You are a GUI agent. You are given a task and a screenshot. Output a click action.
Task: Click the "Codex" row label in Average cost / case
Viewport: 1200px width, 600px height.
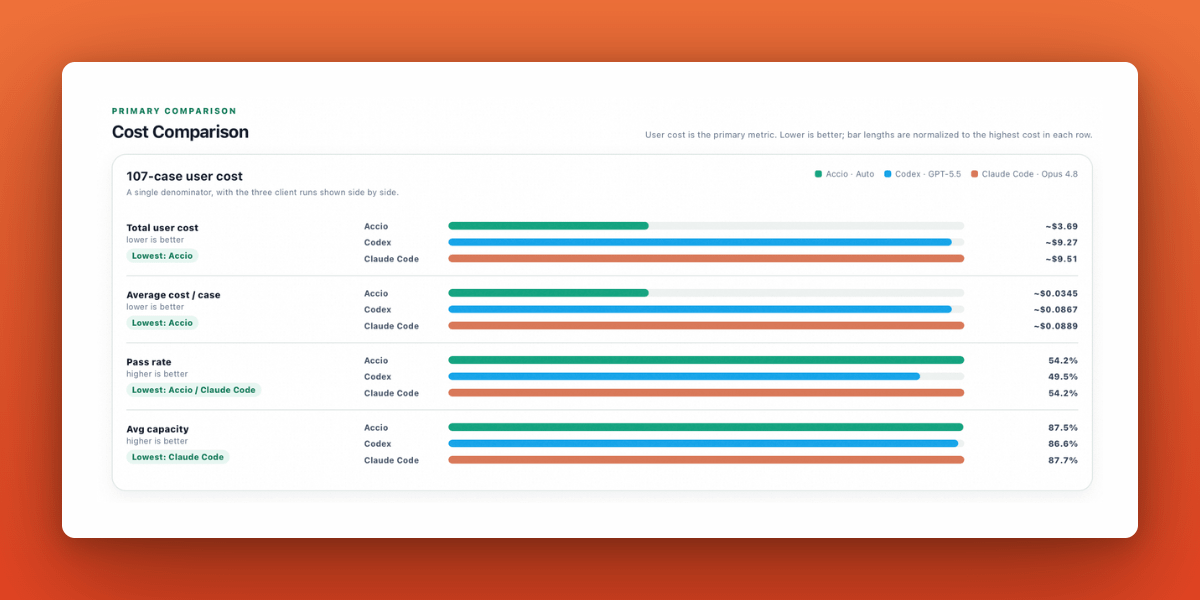click(378, 309)
